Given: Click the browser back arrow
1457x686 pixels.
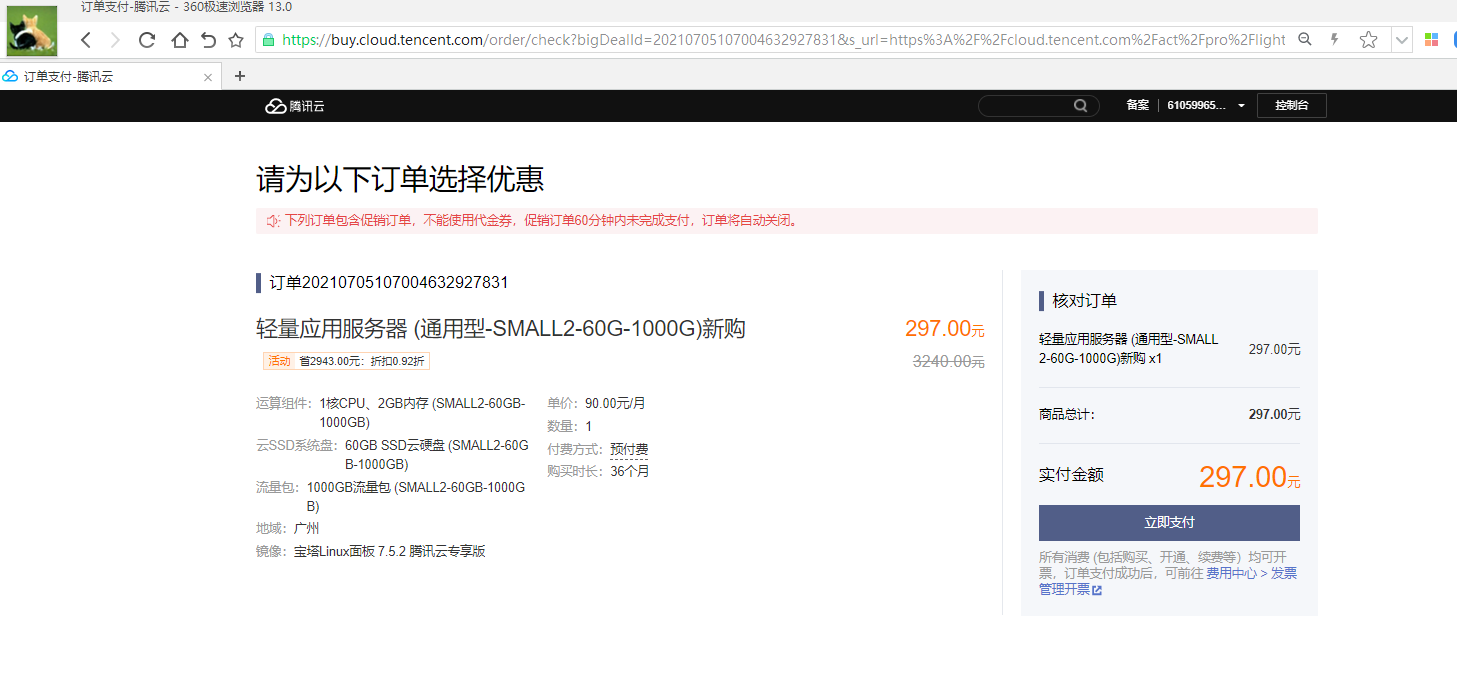Looking at the screenshot, I should (86, 40).
